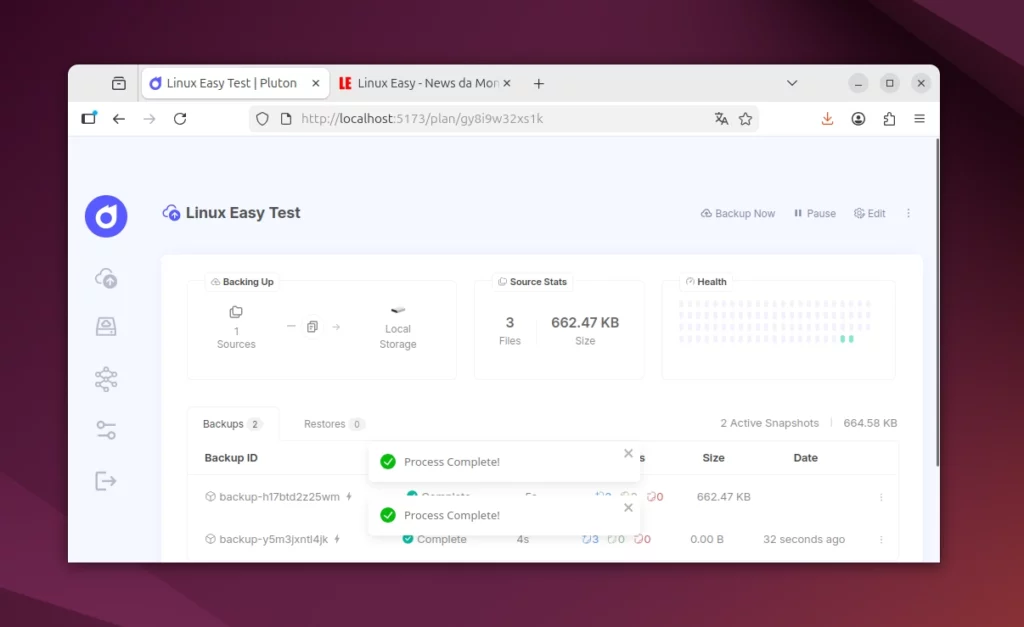
Task: Open row menu for backup-h17btd2z25wm
Action: [881, 497]
